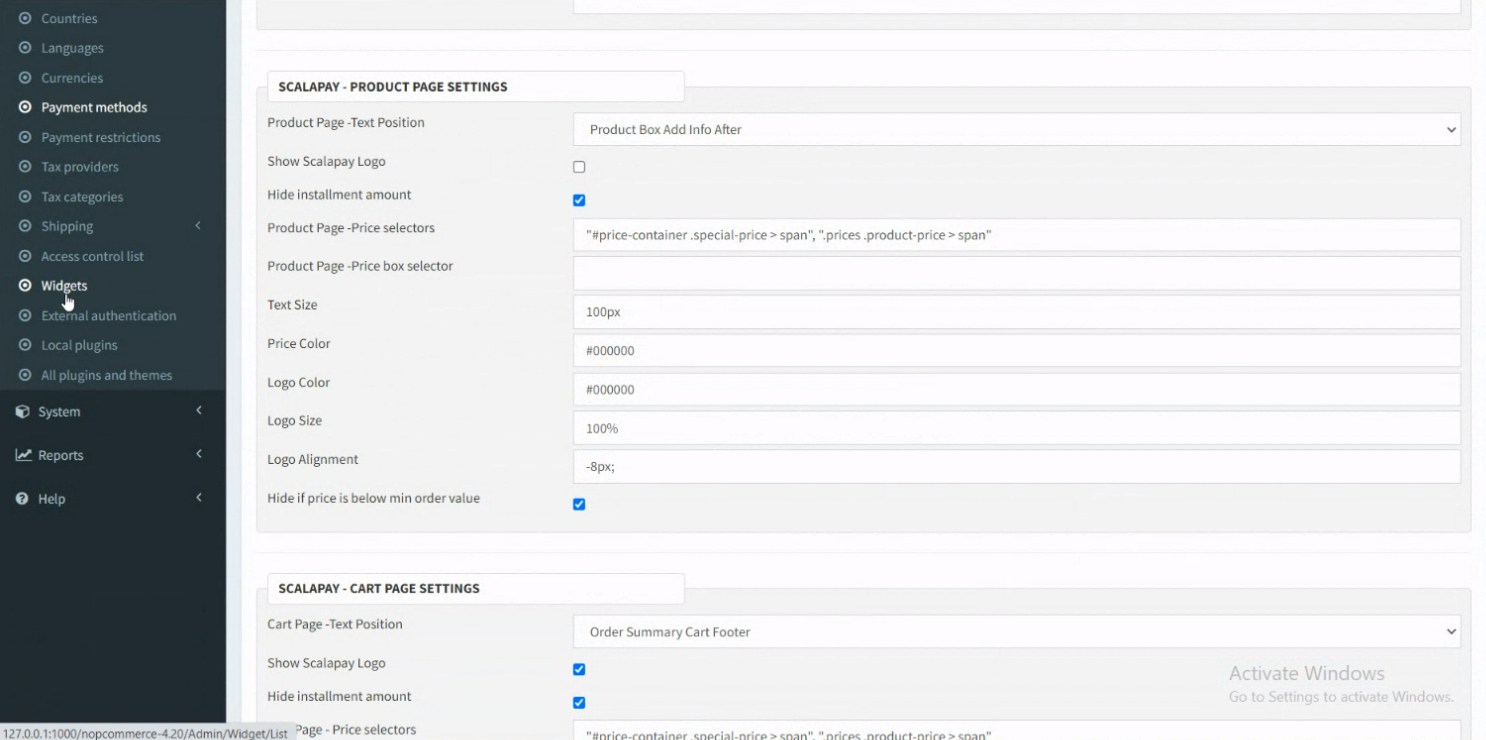
Task: Click the External authentication bullet icon
Action: (x=25, y=315)
